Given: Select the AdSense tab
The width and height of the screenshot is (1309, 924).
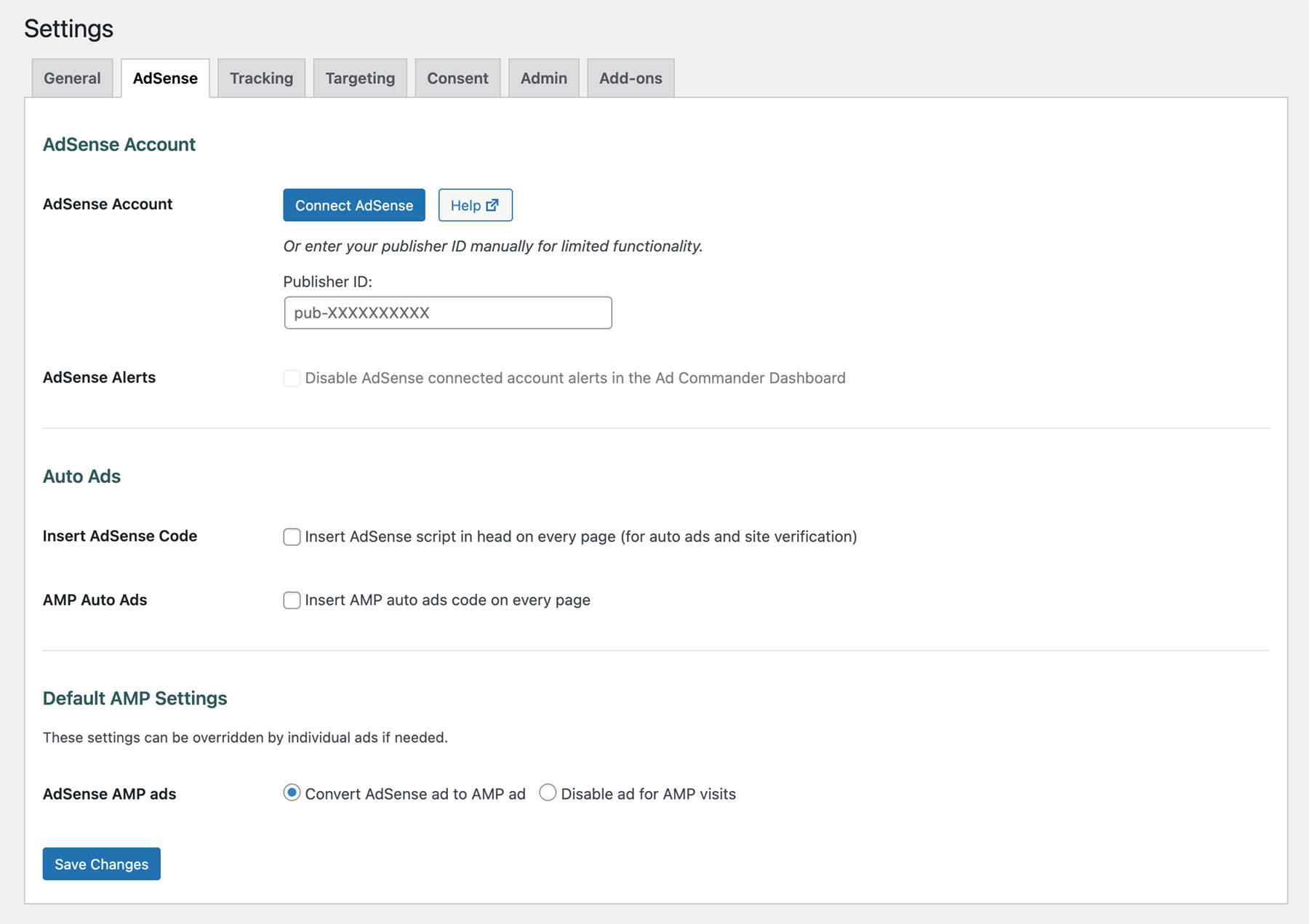Looking at the screenshot, I should pos(165,78).
